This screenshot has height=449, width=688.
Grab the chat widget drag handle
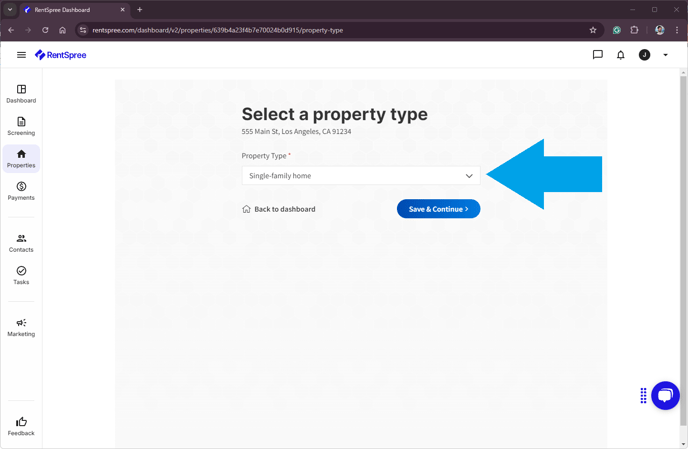(x=643, y=395)
